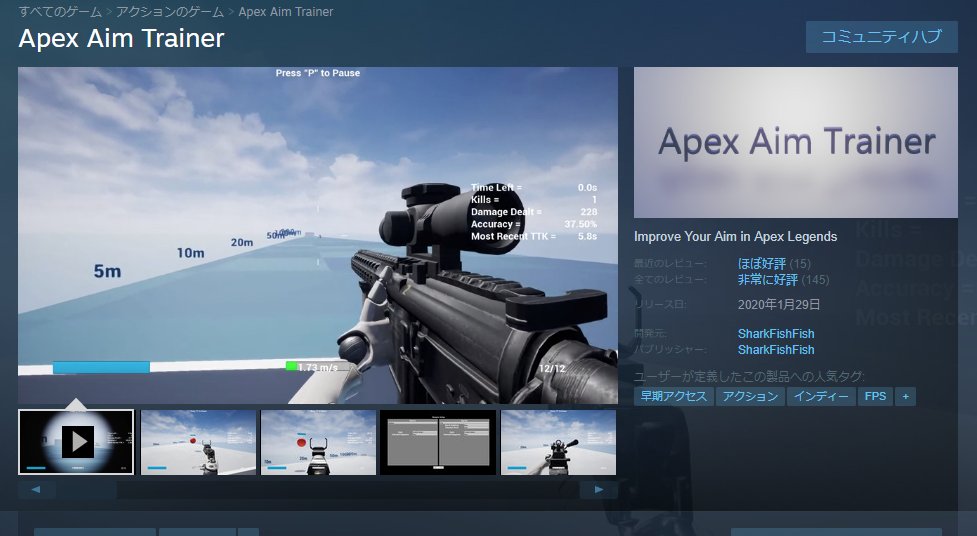Screen dimensions: 977x536
Task: Select the grey settings menu thumbnail
Action: pyautogui.click(x=438, y=442)
